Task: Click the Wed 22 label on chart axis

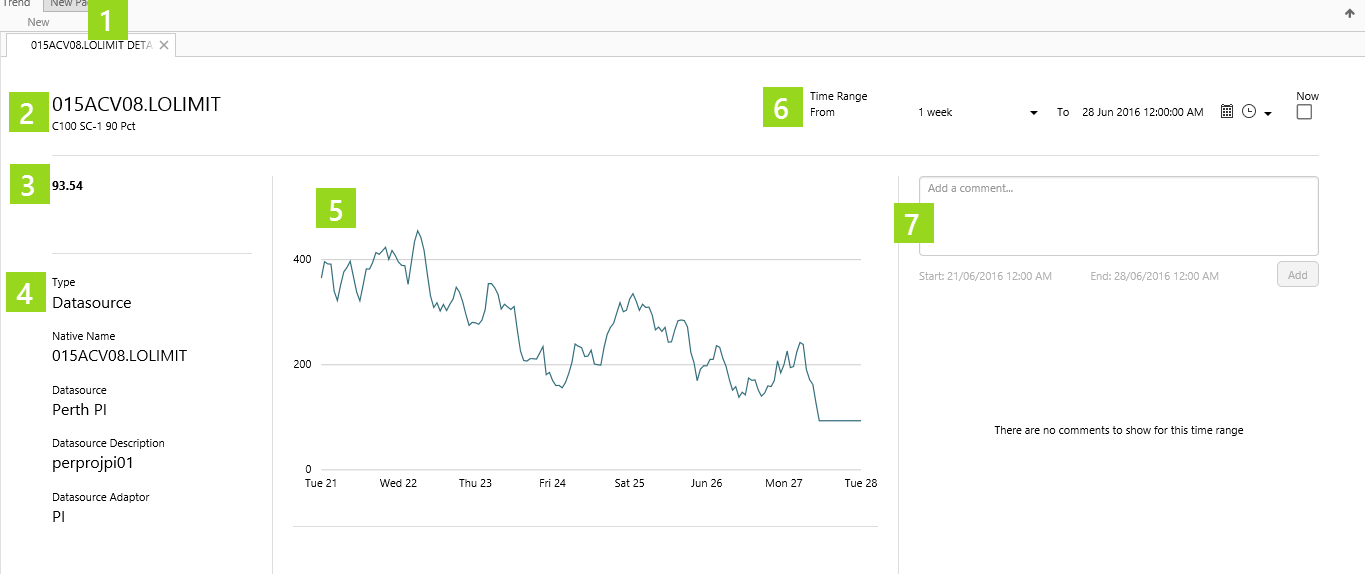Action: coord(398,483)
